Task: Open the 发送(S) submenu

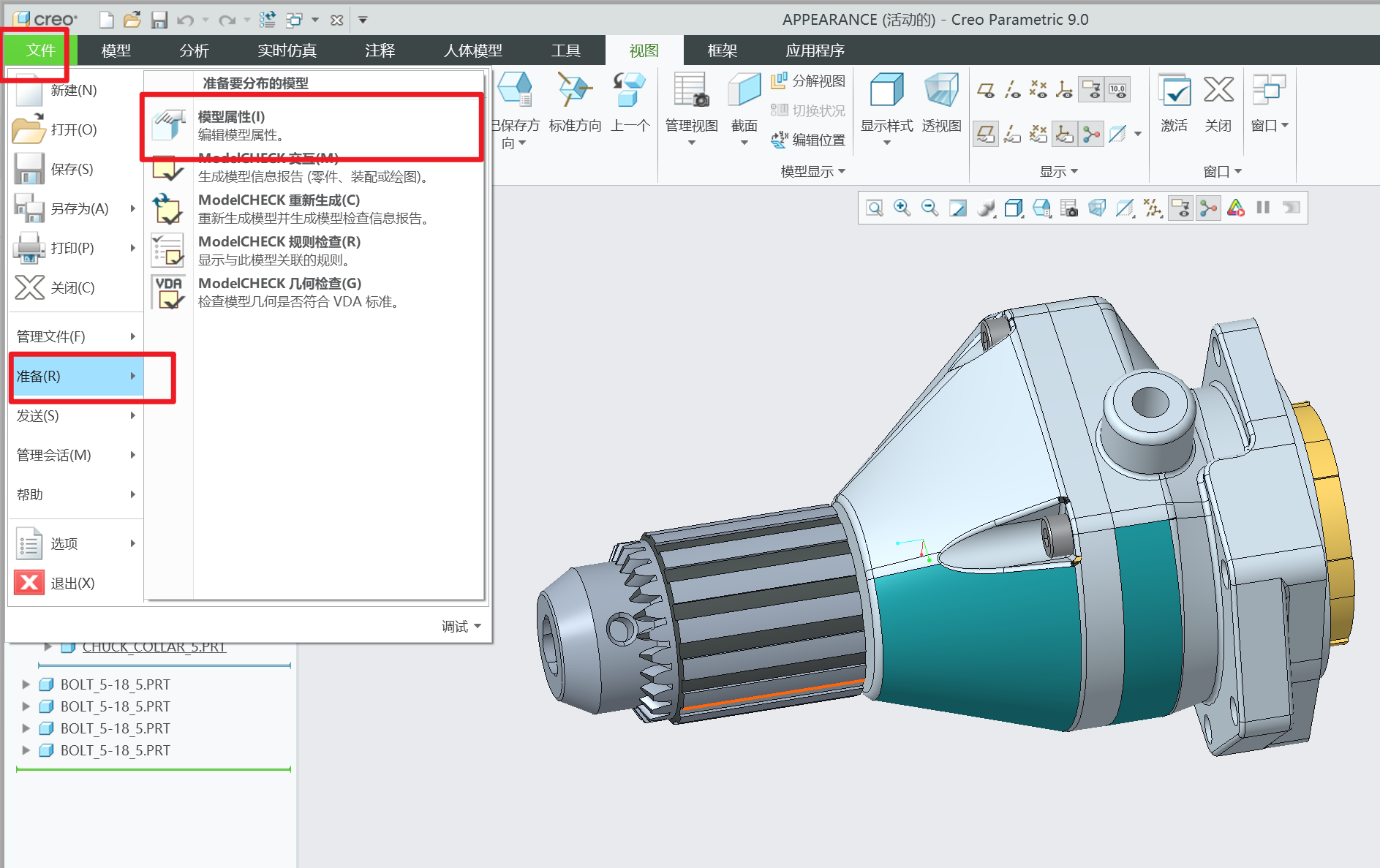Action: pos(75,415)
